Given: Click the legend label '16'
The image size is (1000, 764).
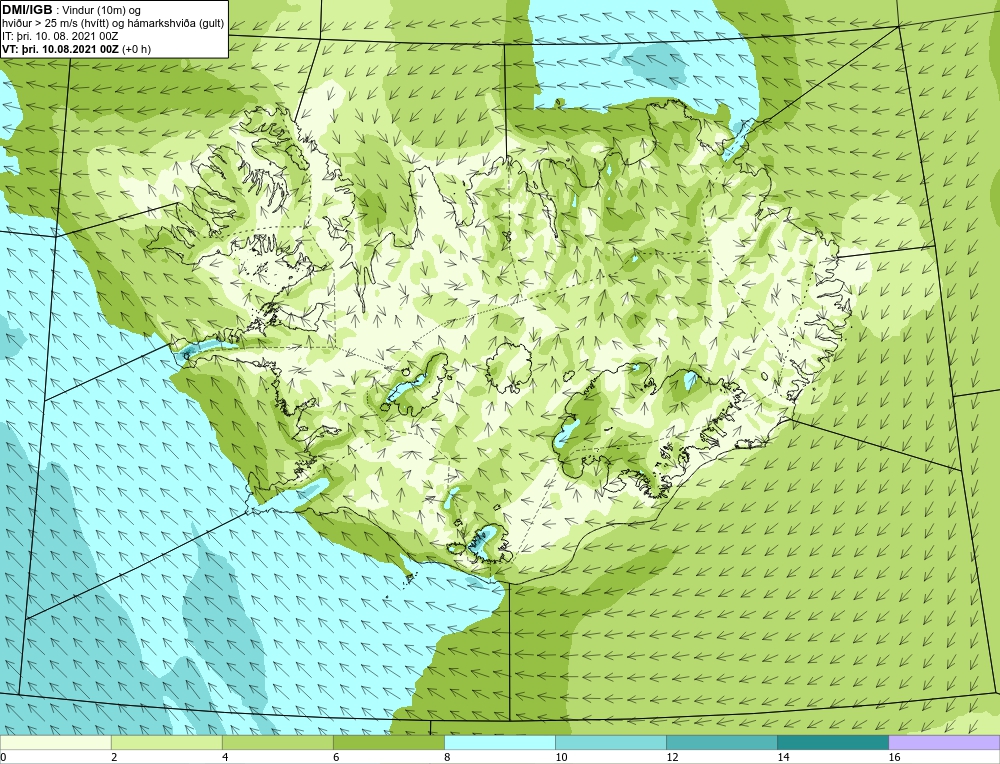Looking at the screenshot, I should pyautogui.click(x=894, y=757).
